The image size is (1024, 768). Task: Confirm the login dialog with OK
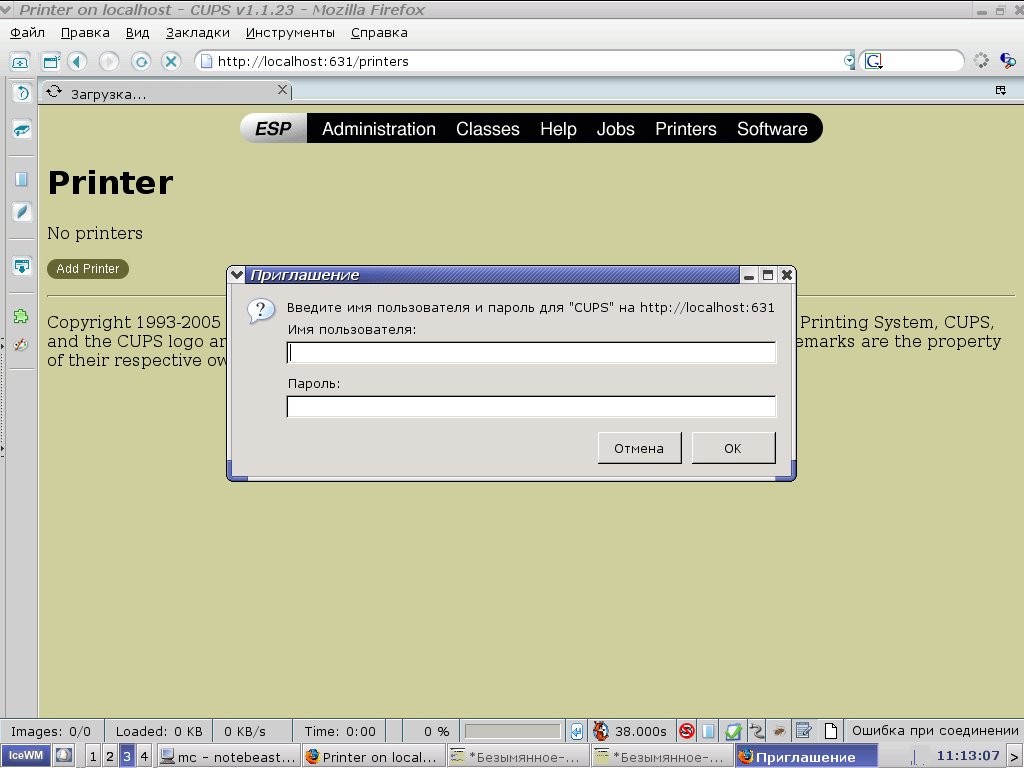tap(733, 448)
